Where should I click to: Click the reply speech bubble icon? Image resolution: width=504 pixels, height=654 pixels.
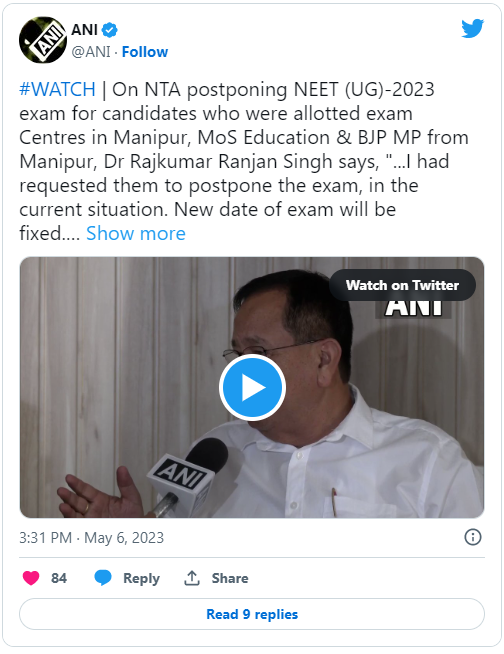(x=103, y=578)
